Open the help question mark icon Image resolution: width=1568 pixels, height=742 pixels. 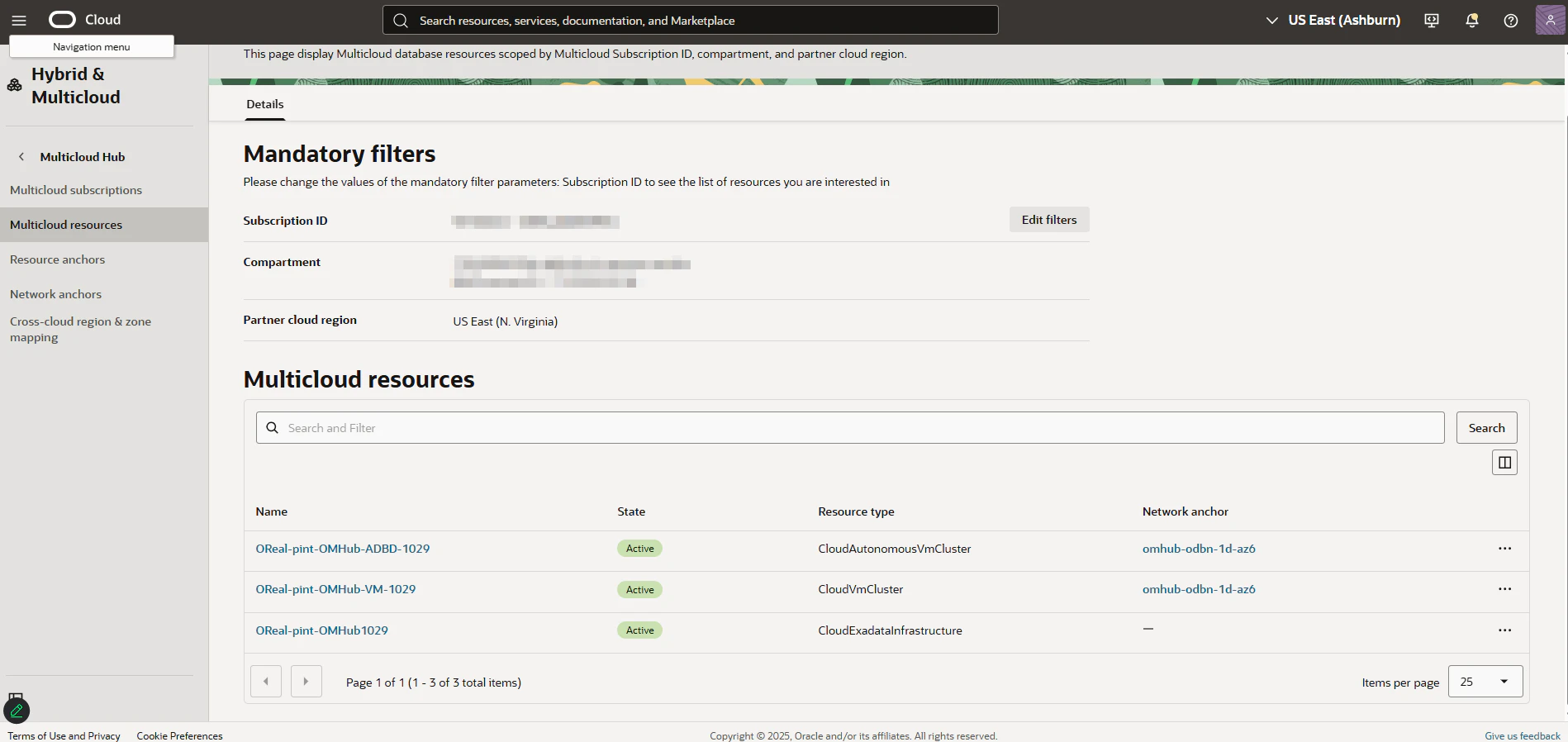(x=1511, y=21)
